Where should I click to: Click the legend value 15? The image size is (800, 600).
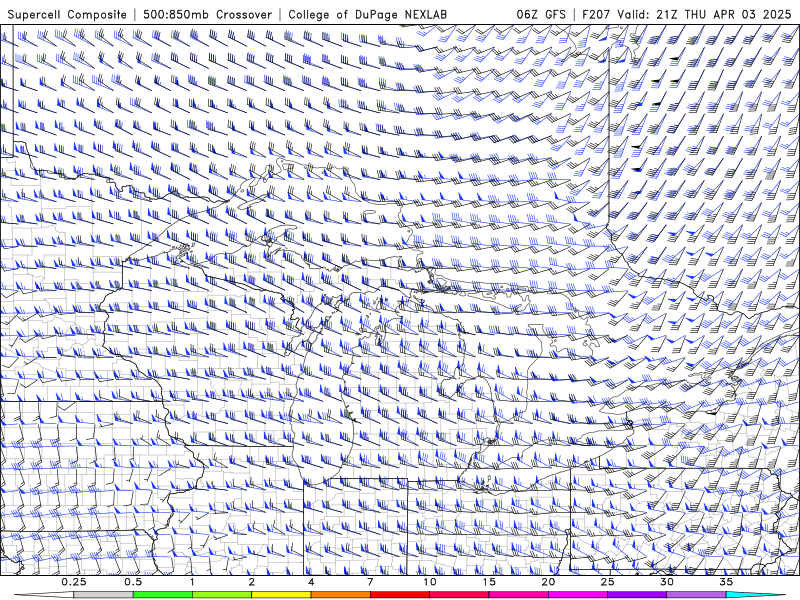coord(489,582)
